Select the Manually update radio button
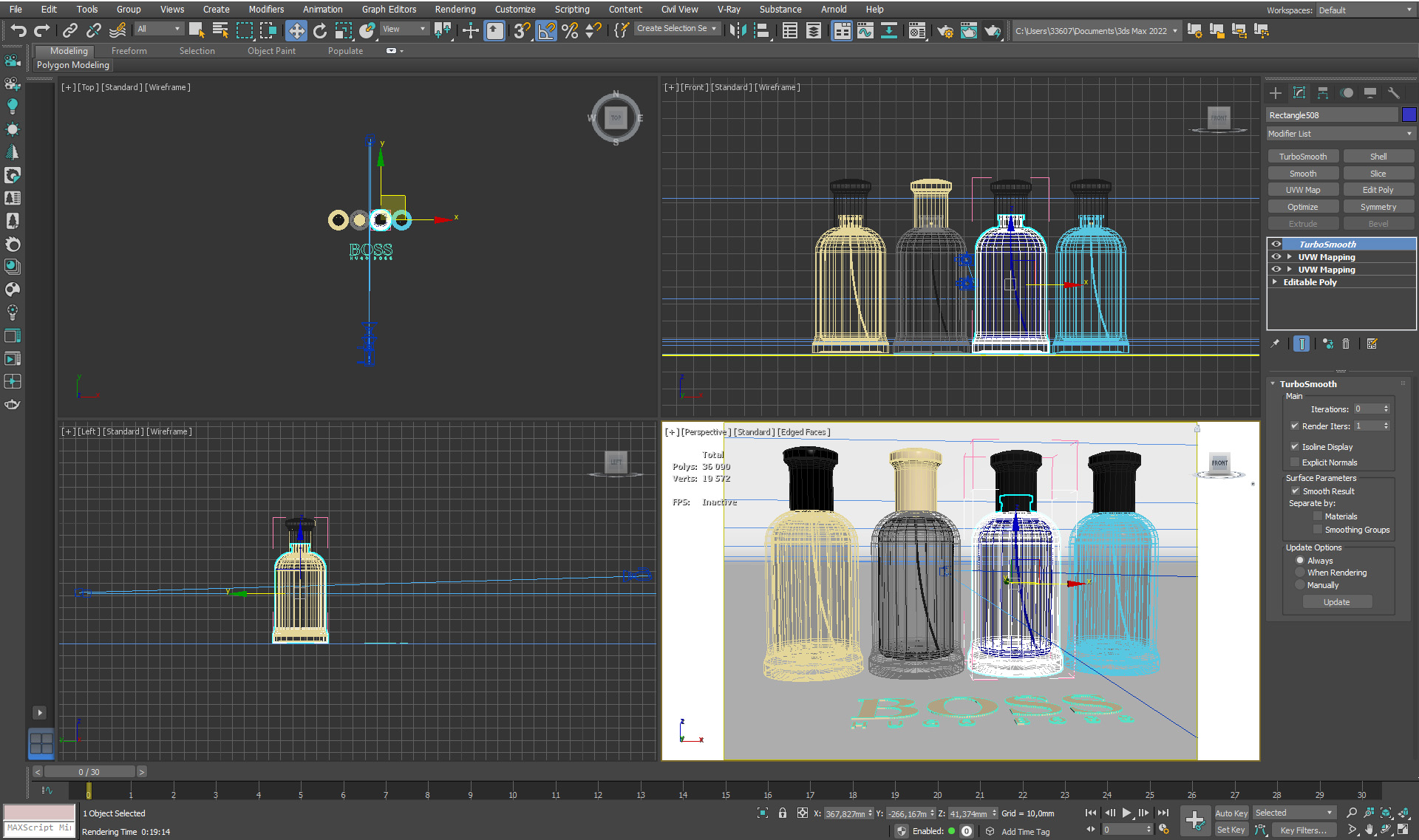 point(1300,585)
